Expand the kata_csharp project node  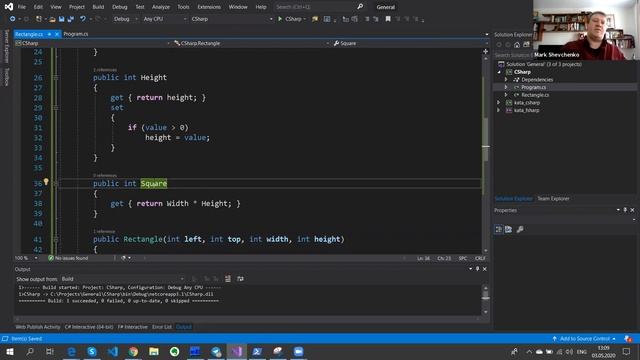(x=499, y=103)
